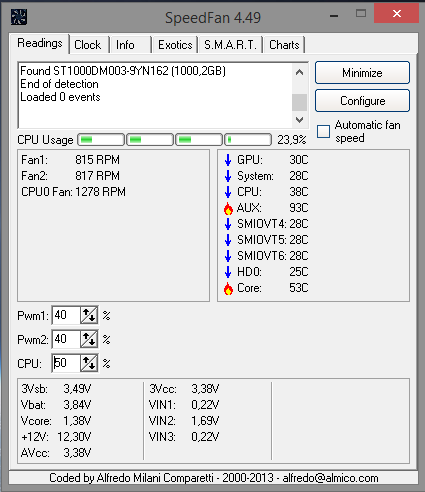This screenshot has width=425, height=492.
Task: Click the log scroll-down arrow
Action: [299, 119]
